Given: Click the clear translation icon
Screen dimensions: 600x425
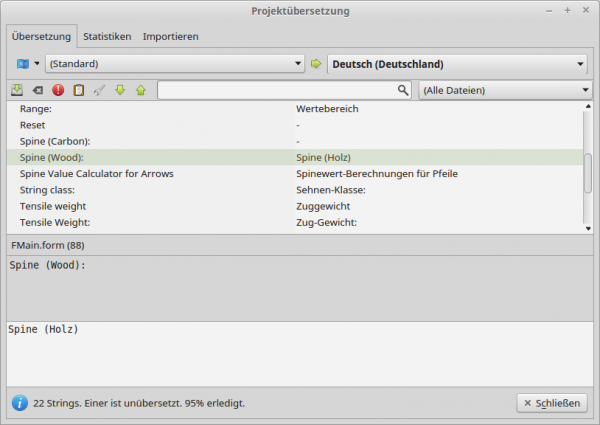Looking at the screenshot, I should (x=37, y=90).
